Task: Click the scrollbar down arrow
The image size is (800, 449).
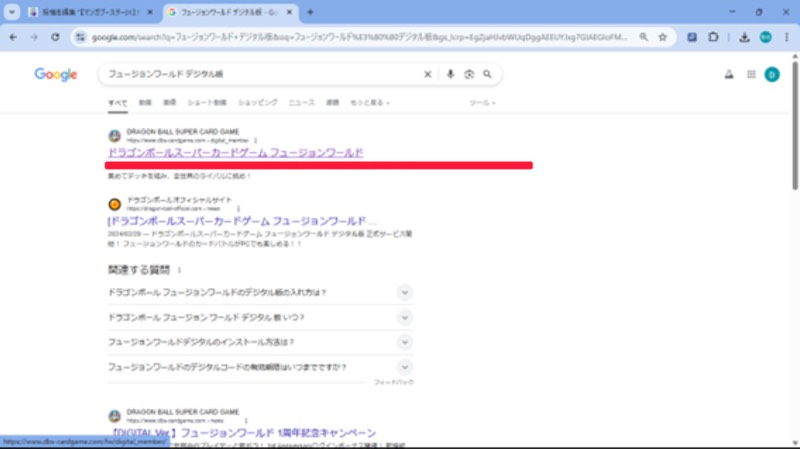Action: pyautogui.click(x=795, y=444)
